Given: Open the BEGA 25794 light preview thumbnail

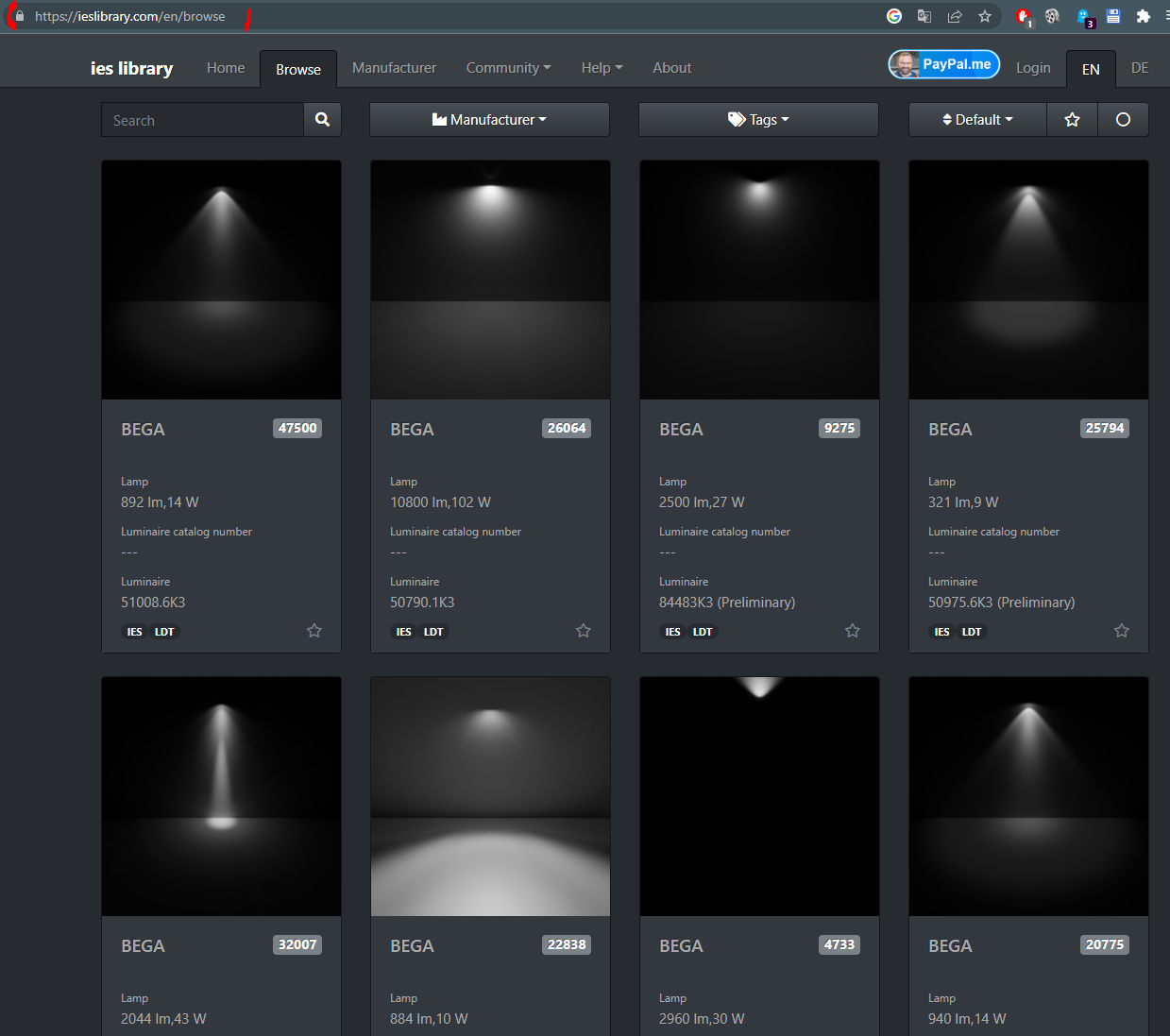Looking at the screenshot, I should (x=1028, y=280).
